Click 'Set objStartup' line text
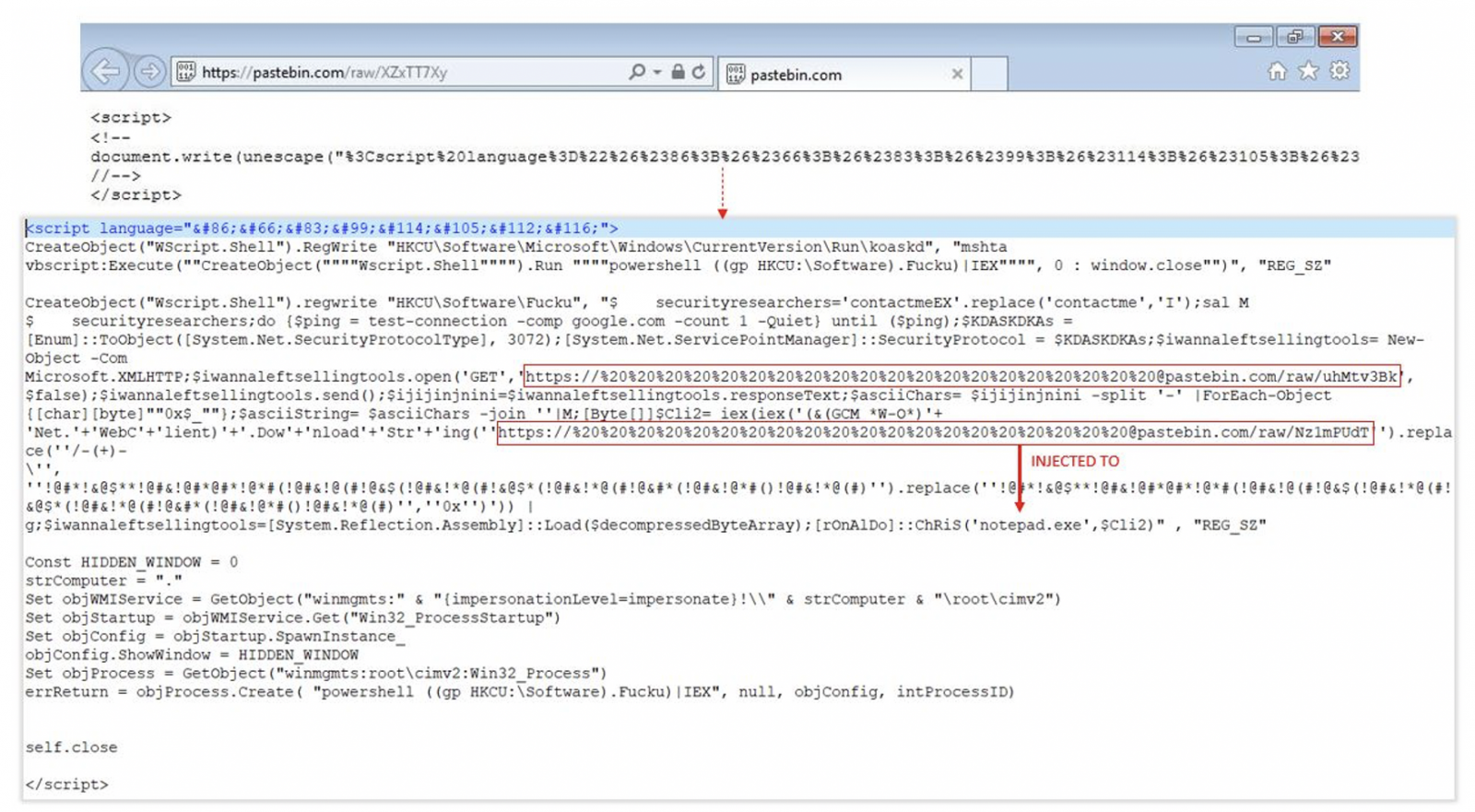Viewport: 1475px width, 812px height. [292, 618]
